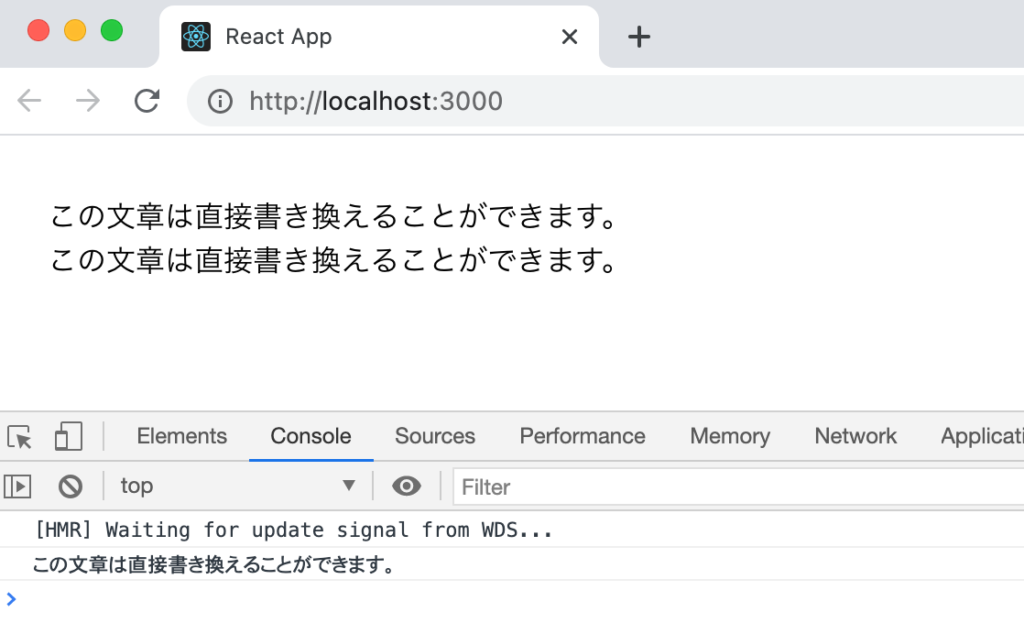Select the Sources tab

click(x=434, y=436)
